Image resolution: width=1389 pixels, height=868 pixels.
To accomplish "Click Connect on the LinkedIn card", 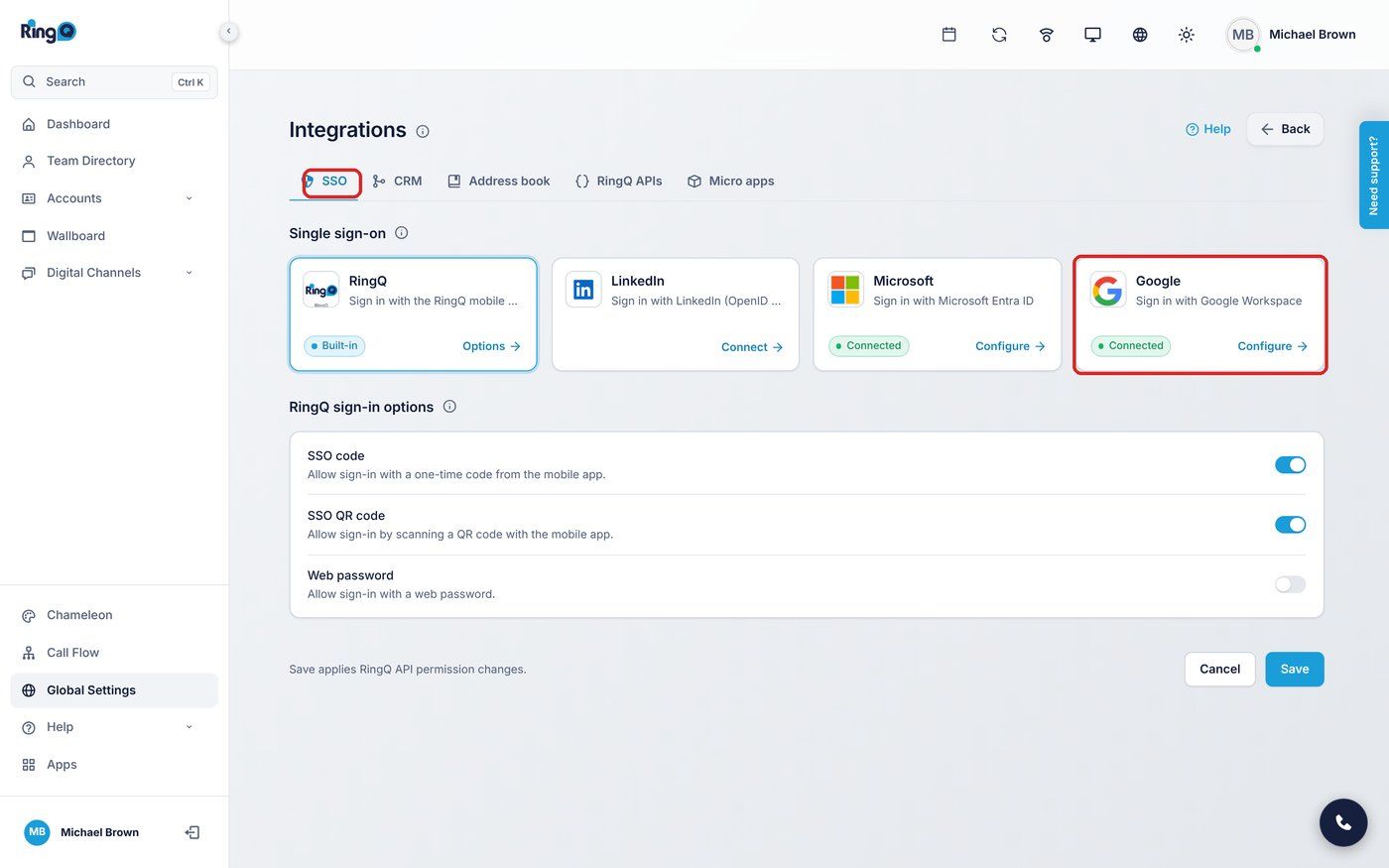I will pyautogui.click(x=752, y=347).
